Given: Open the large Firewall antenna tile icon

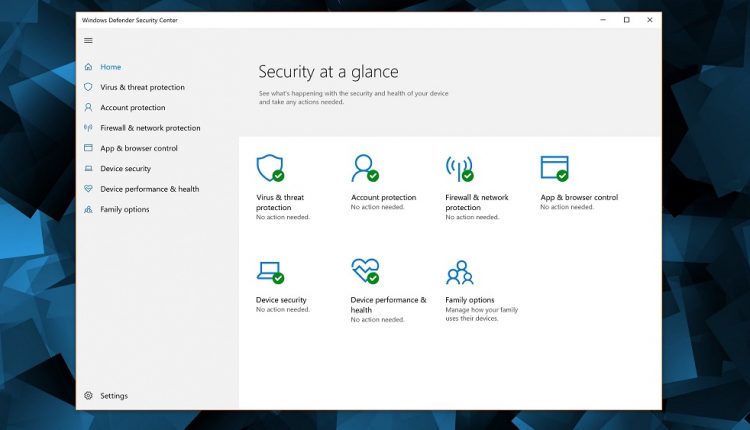Looking at the screenshot, I should (459, 168).
